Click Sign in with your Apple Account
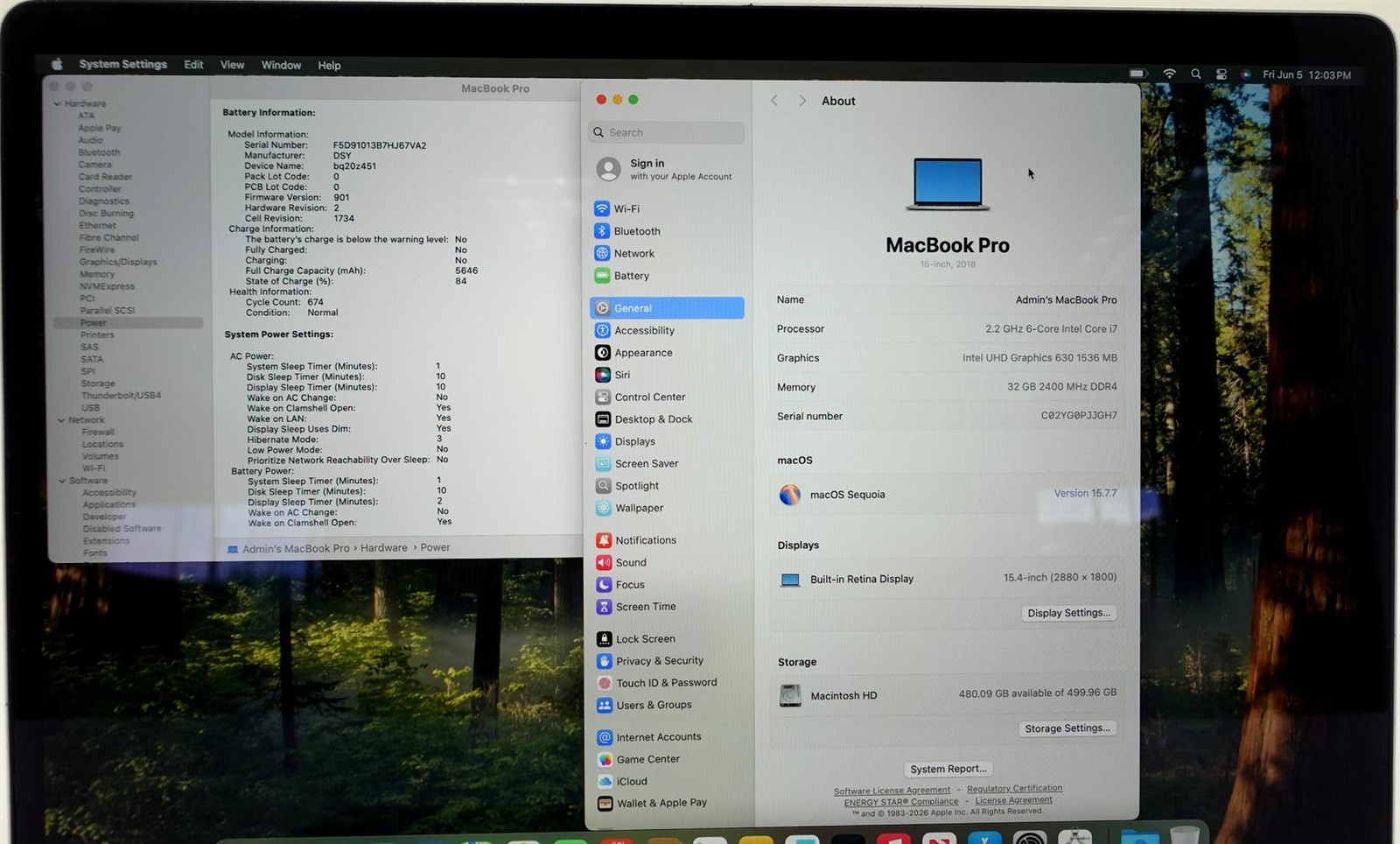 (667, 169)
